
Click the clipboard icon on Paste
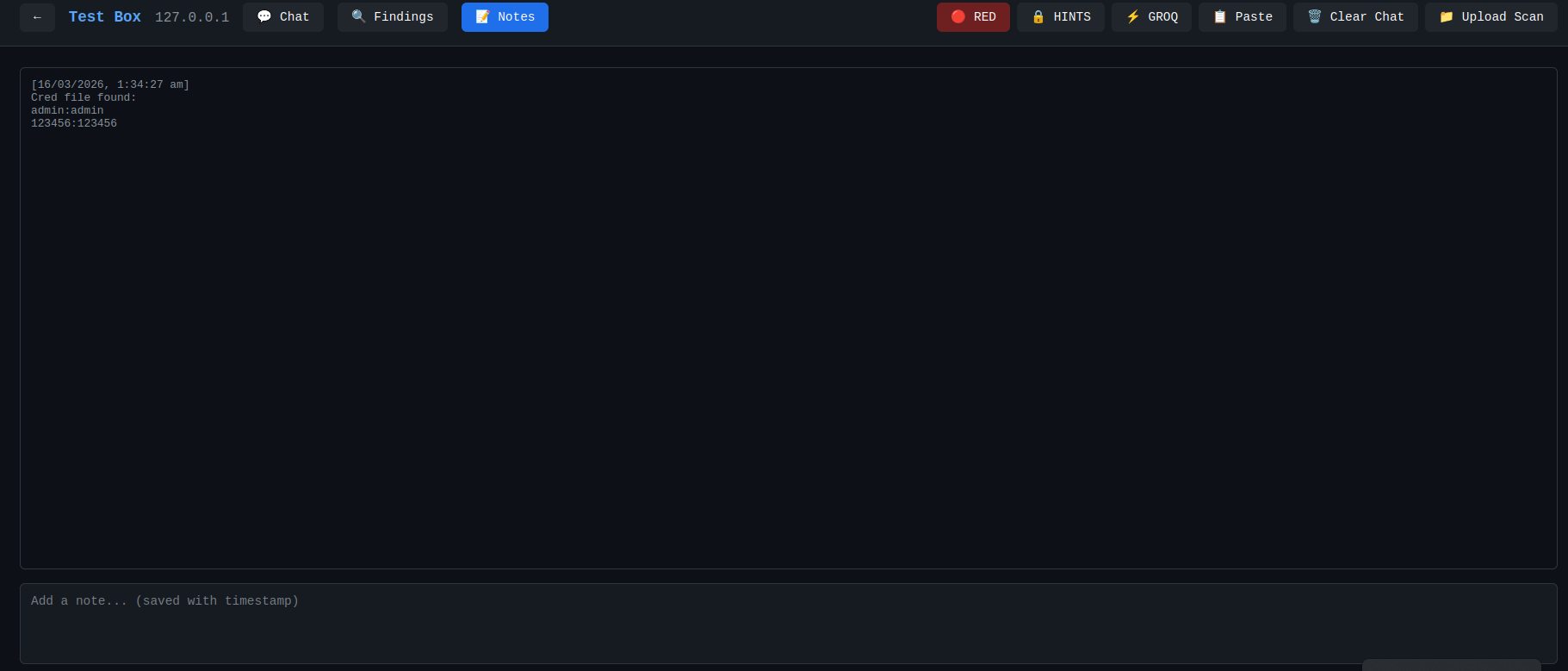tap(1219, 17)
